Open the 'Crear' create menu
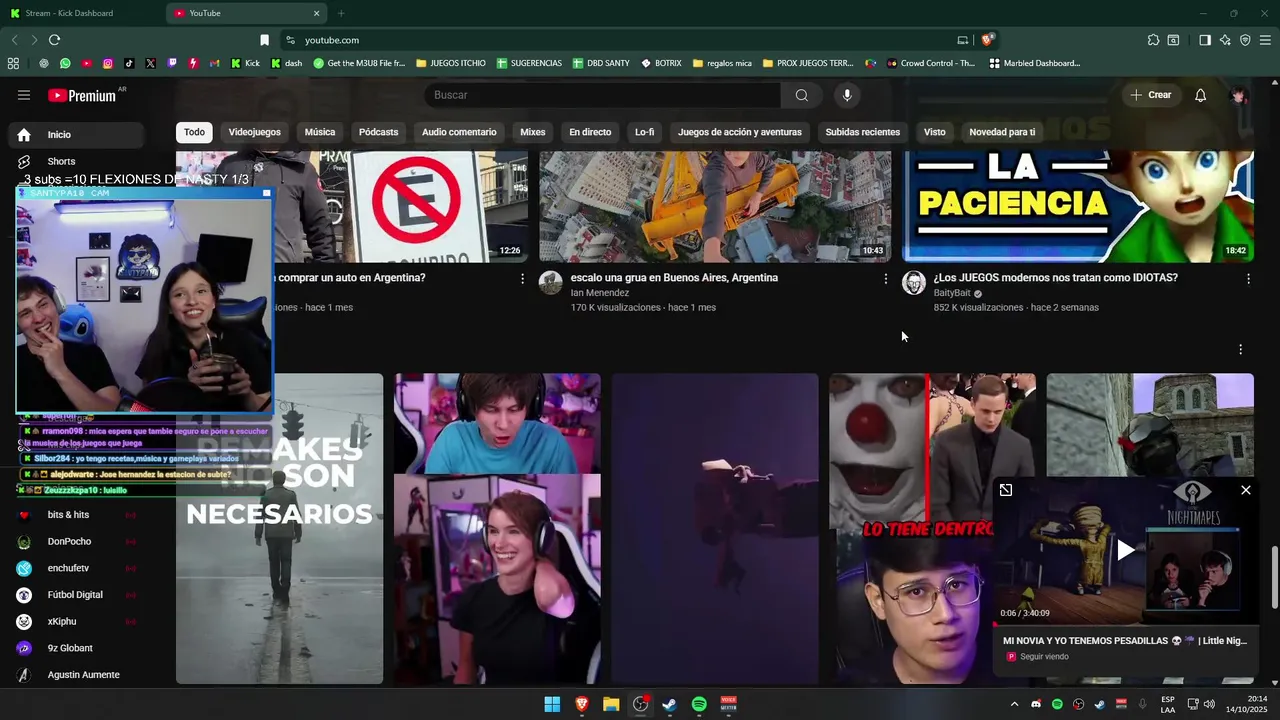The image size is (1280, 720). pyautogui.click(x=1150, y=95)
